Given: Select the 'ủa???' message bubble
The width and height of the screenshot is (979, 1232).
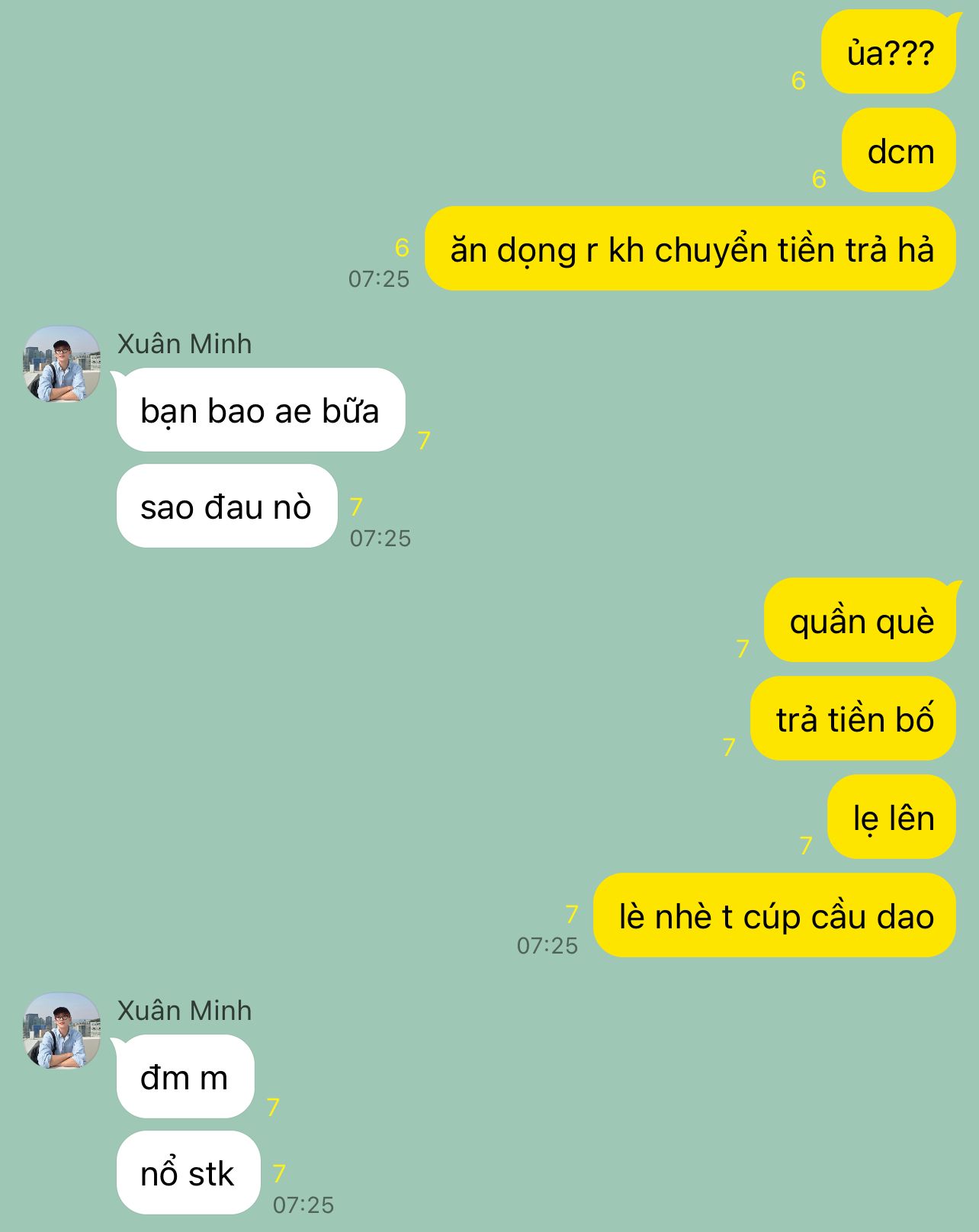Looking at the screenshot, I should pos(889,52).
